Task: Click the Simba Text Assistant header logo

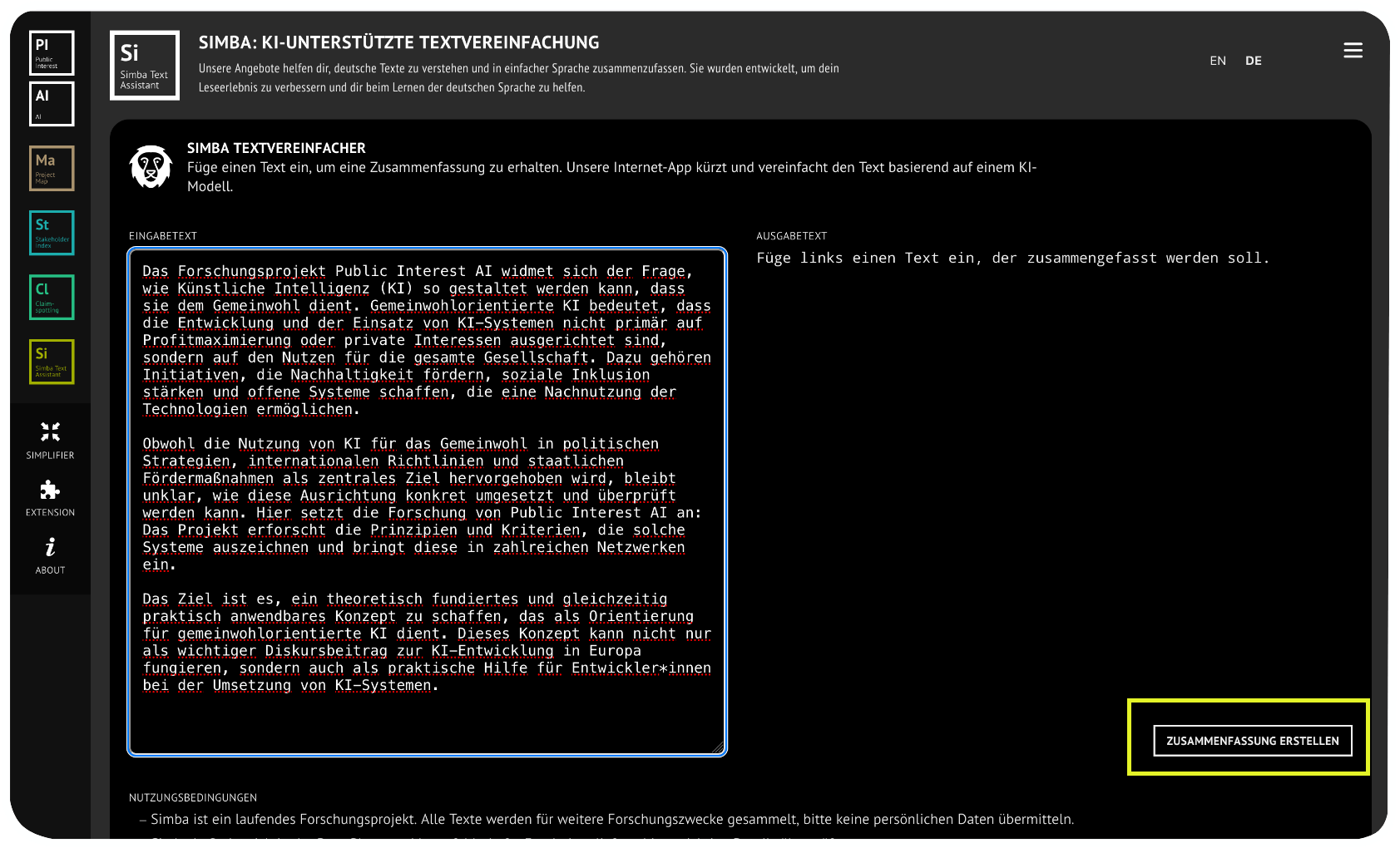Action: (x=145, y=66)
